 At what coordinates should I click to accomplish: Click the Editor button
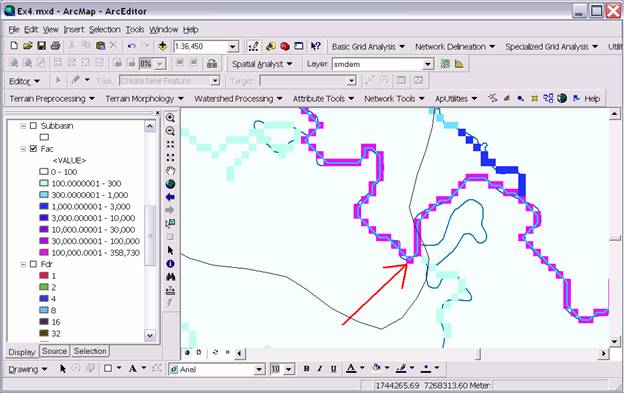(x=24, y=81)
